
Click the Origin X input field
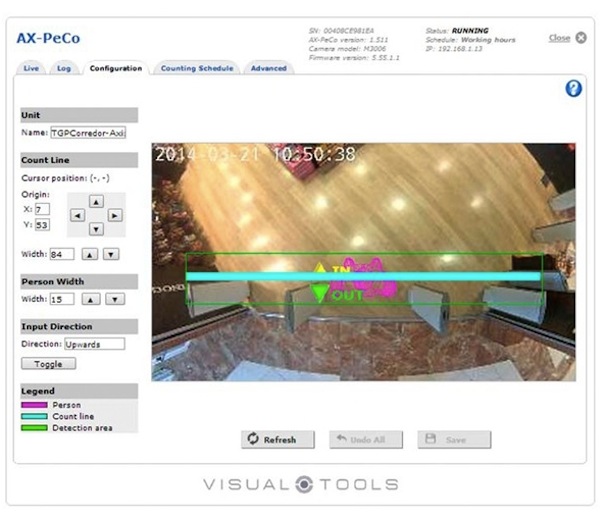click(42, 208)
